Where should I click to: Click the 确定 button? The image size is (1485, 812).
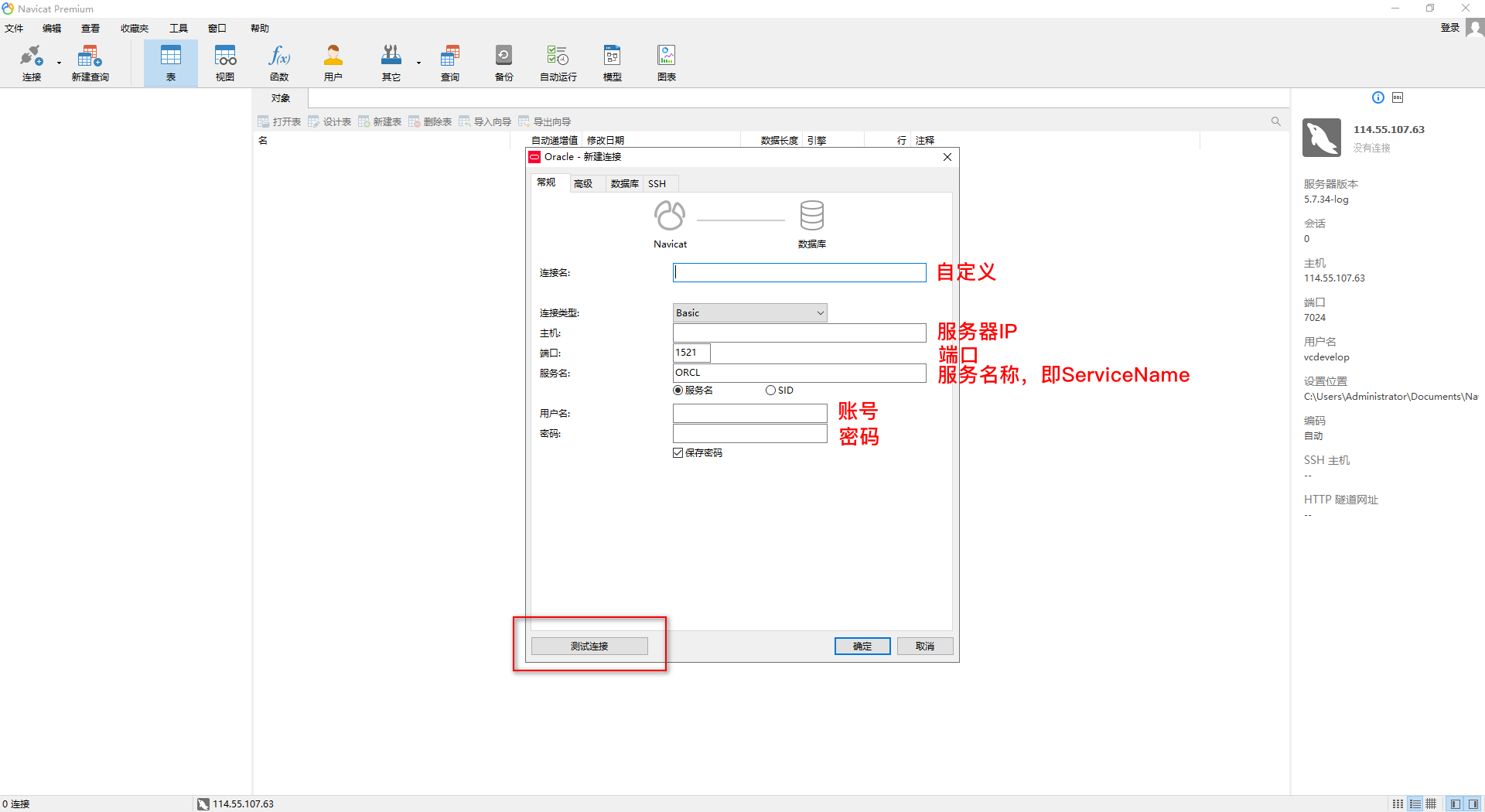click(x=862, y=646)
